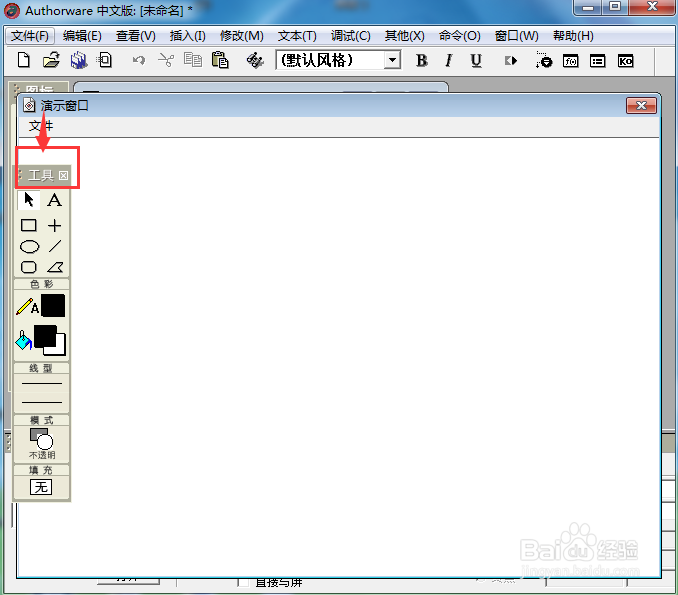Click the foreground/background fill color swatch

click(x=50, y=340)
